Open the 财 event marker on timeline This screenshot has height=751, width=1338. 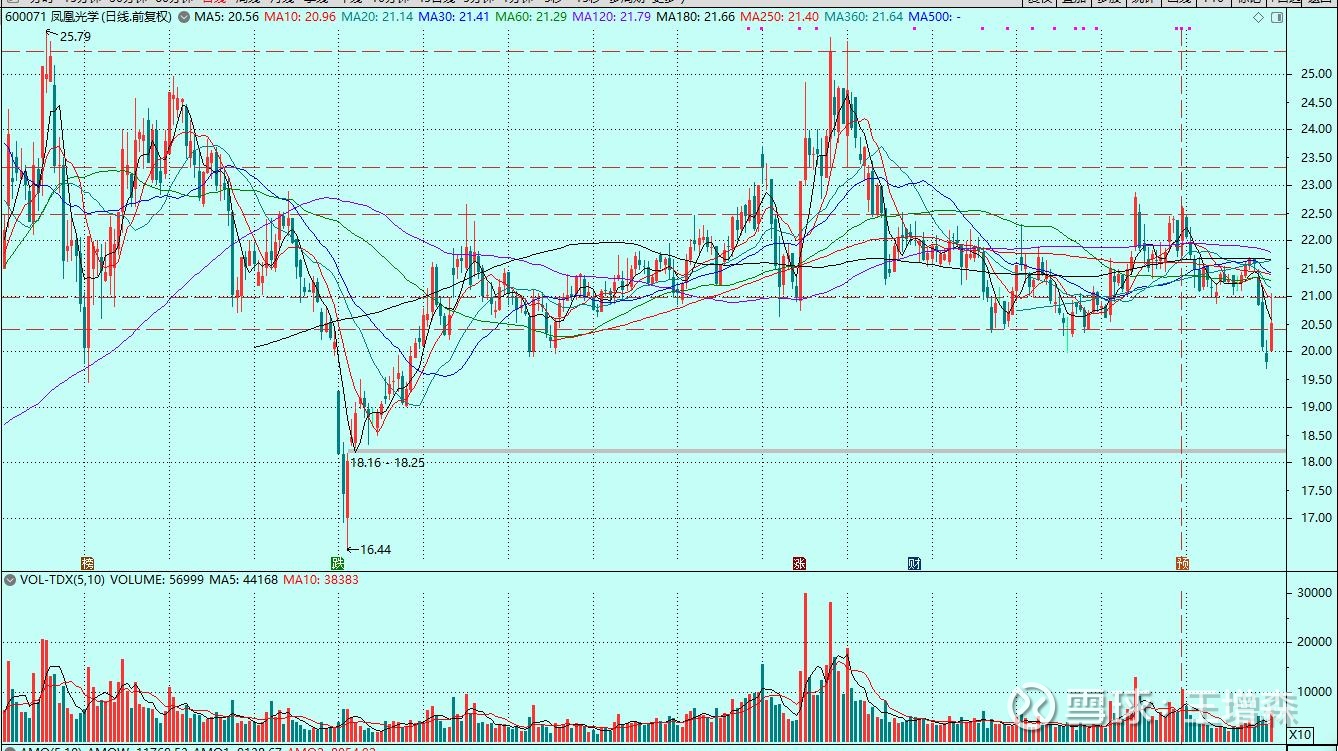[x=914, y=563]
